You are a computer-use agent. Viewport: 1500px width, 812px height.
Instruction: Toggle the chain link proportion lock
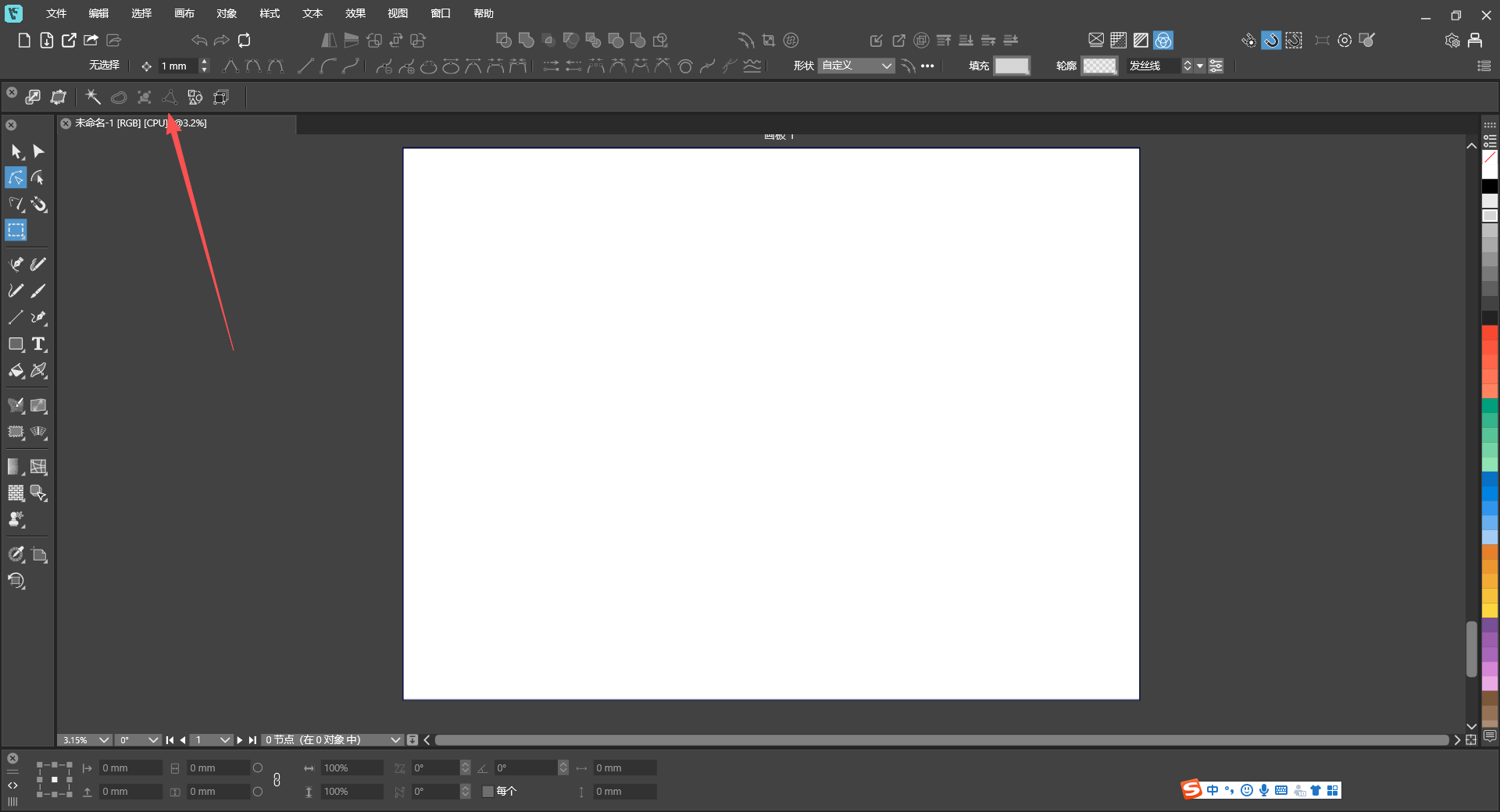(277, 779)
